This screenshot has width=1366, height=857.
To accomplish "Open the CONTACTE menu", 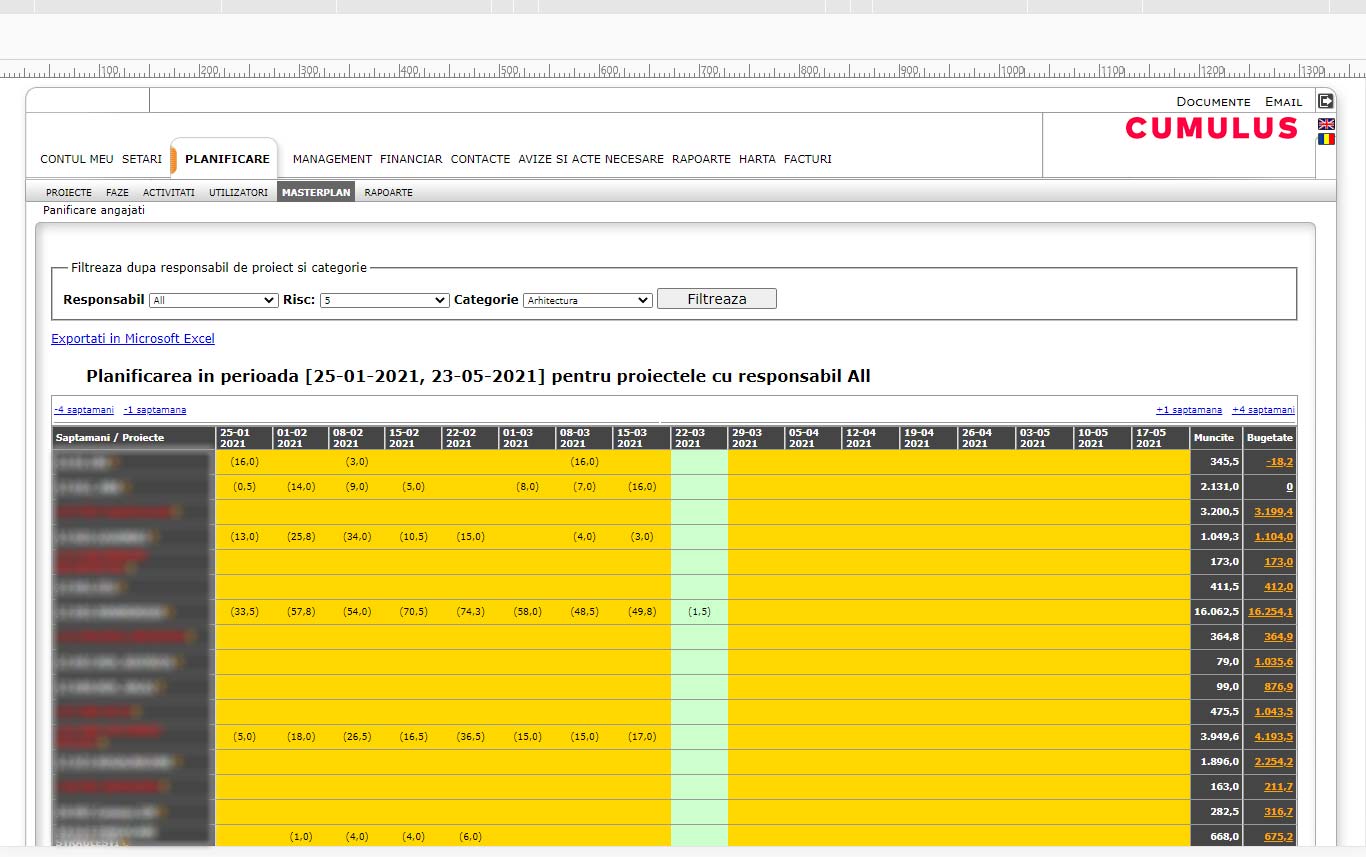I will 480,159.
